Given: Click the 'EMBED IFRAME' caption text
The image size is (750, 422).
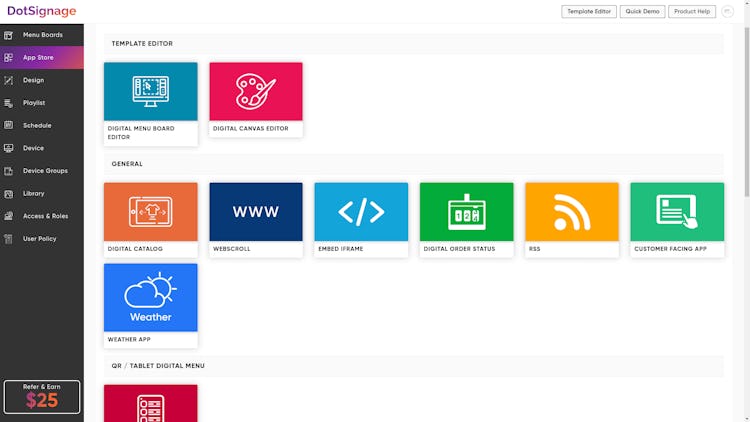Looking at the screenshot, I should click(x=341, y=249).
